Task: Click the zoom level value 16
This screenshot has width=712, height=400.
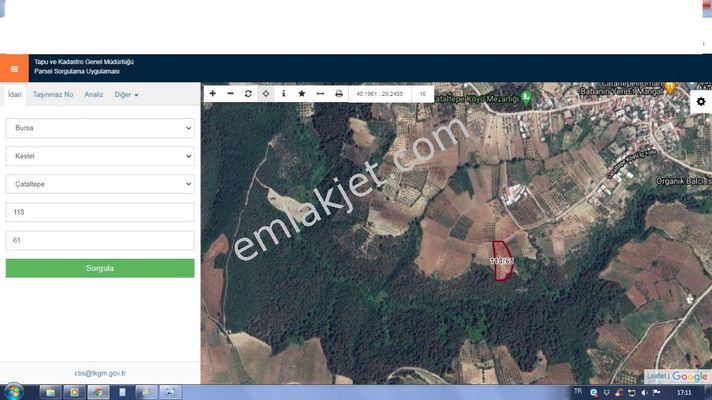Action: [423, 94]
